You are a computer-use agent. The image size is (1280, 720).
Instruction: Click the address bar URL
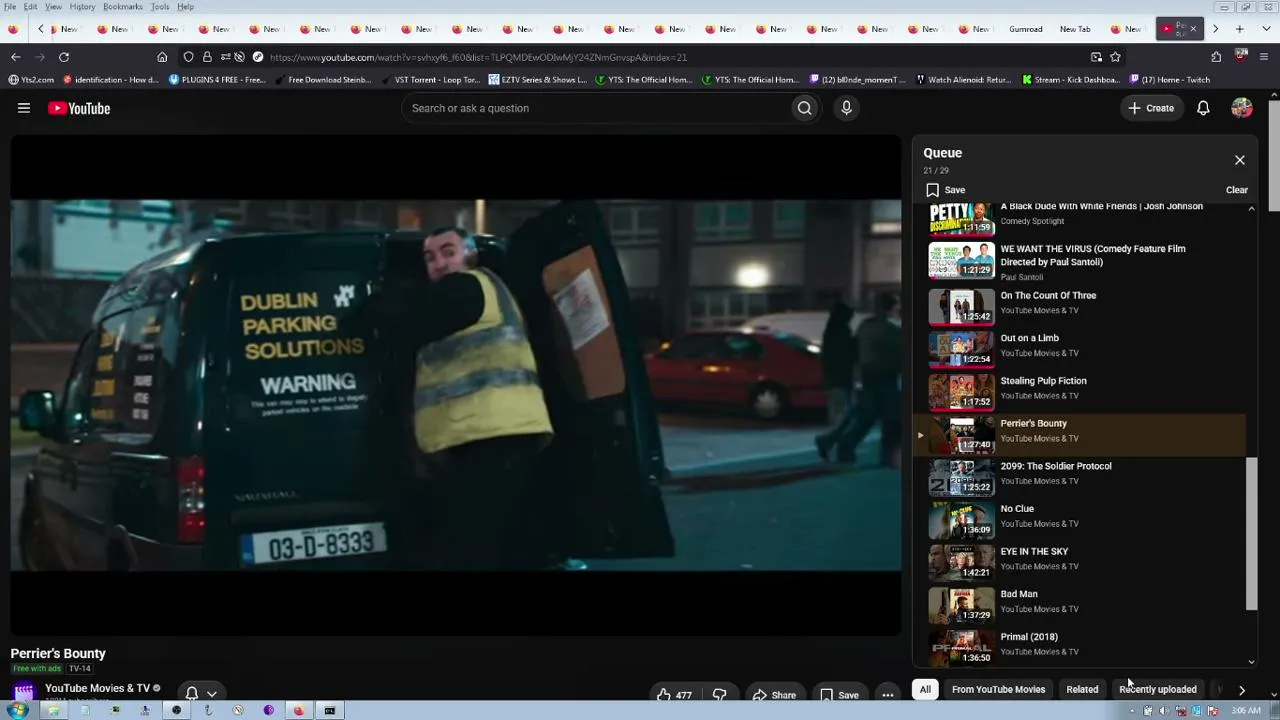478,57
